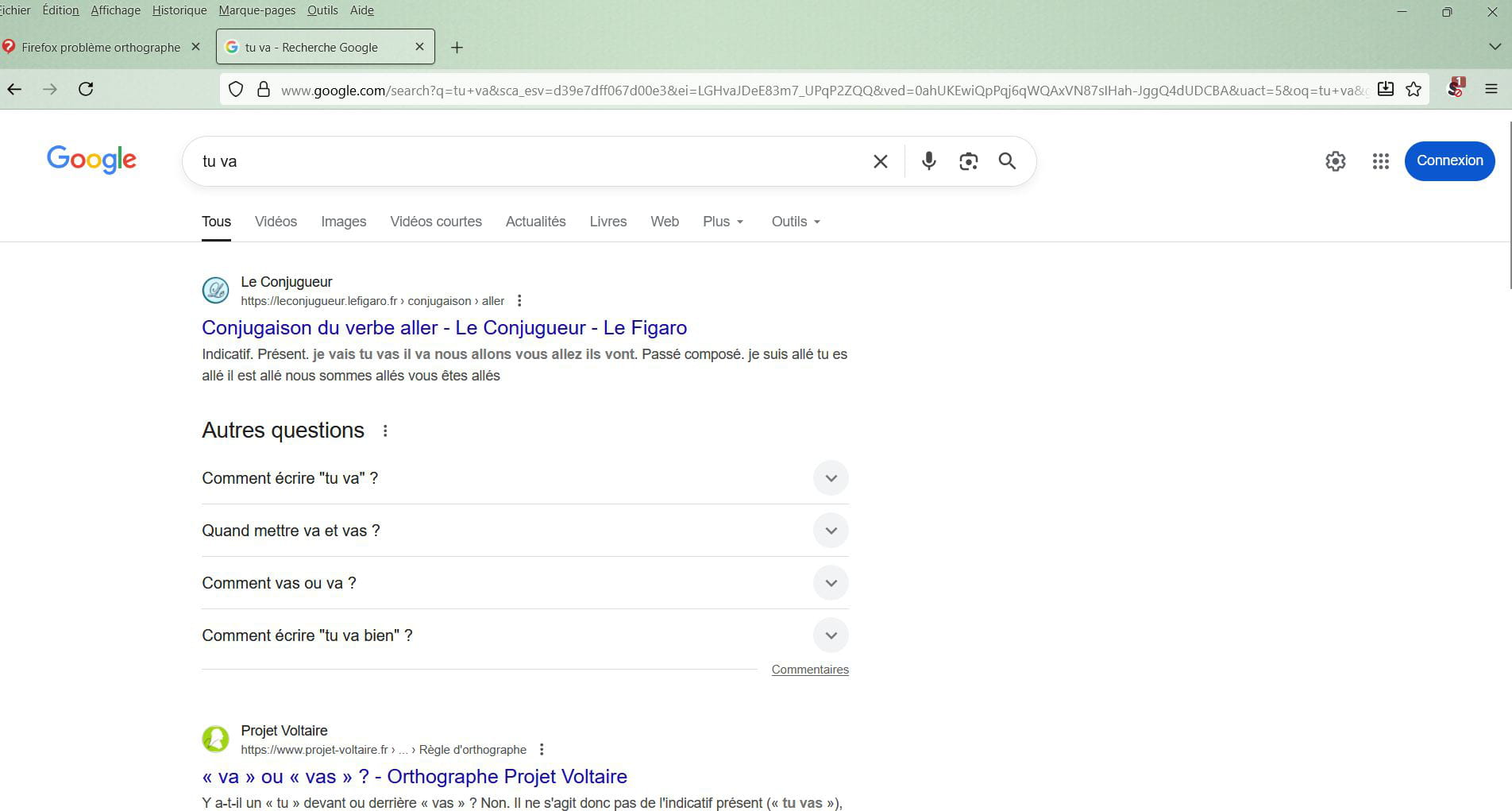This screenshot has height=811, width=1512.
Task: Click the projet-voltaire.fr URL breadcrumb
Action: [x=384, y=750]
